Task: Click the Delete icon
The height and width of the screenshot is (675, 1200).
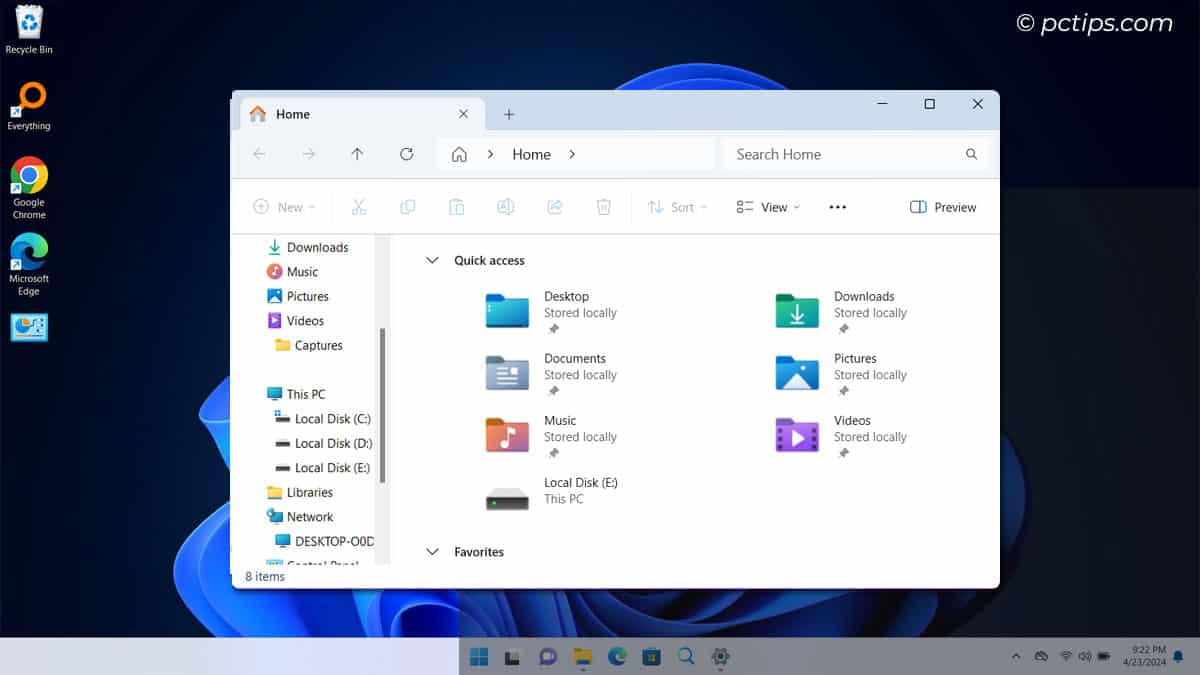Action: pyautogui.click(x=603, y=206)
